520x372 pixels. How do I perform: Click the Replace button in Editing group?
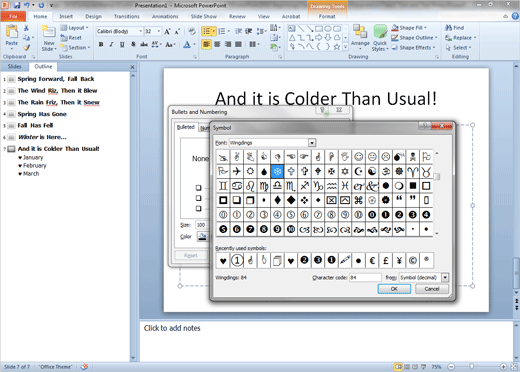[x=460, y=38]
